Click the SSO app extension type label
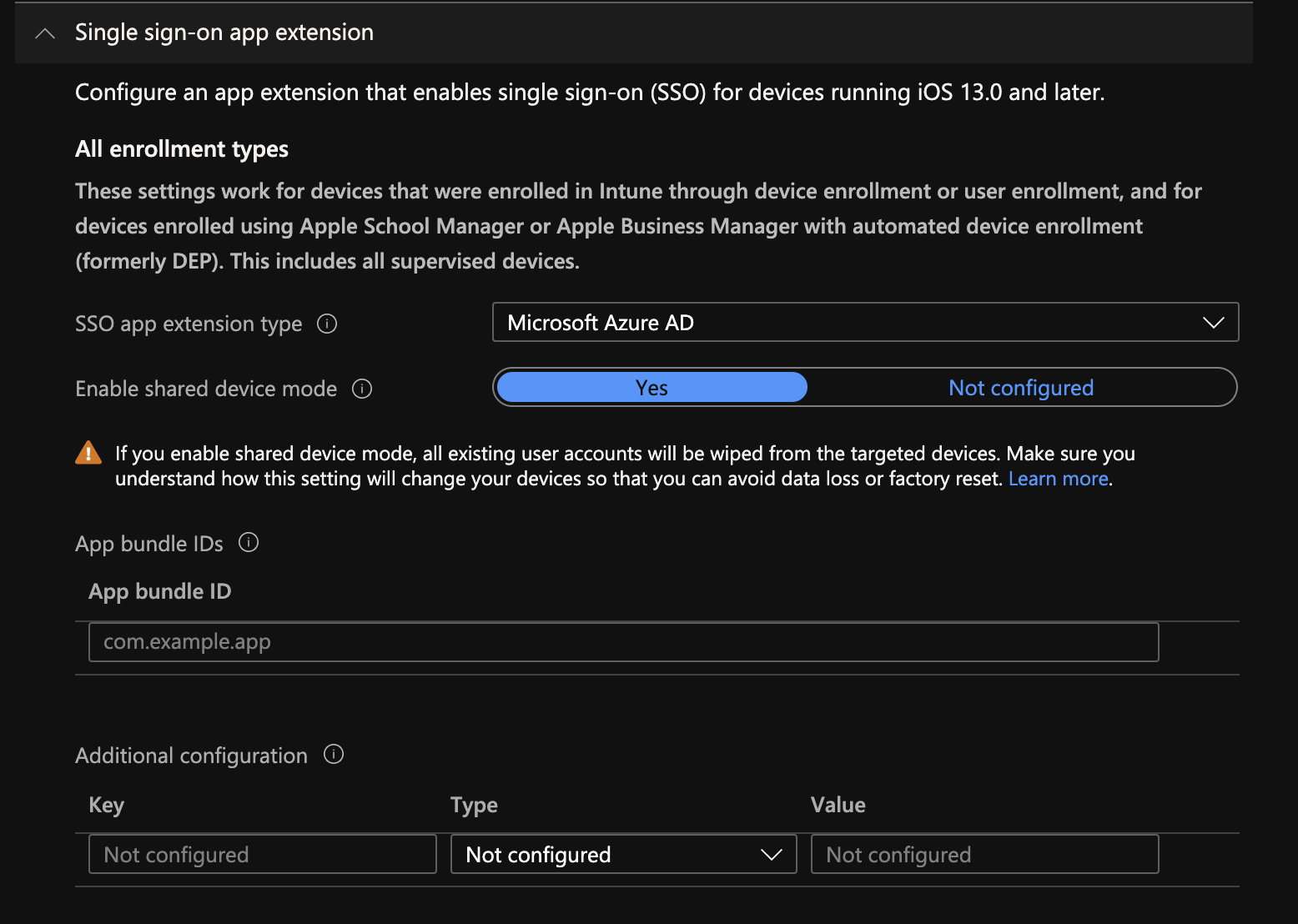The height and width of the screenshot is (924, 1298). click(x=189, y=324)
